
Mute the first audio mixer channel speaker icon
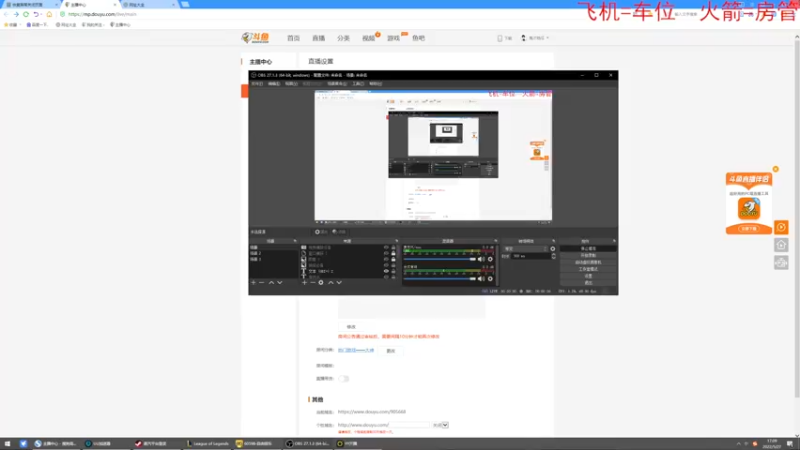click(481, 259)
